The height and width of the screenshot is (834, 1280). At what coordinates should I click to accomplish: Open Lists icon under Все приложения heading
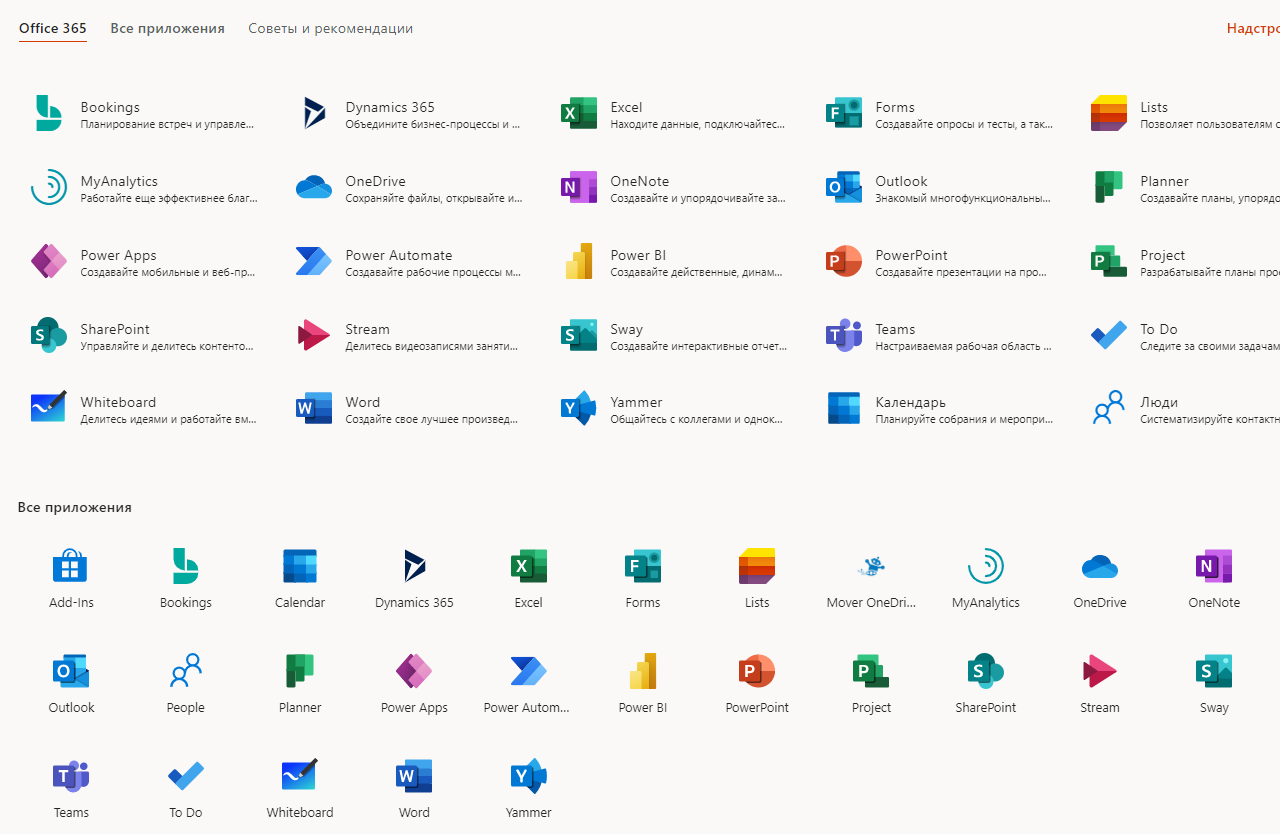point(757,567)
